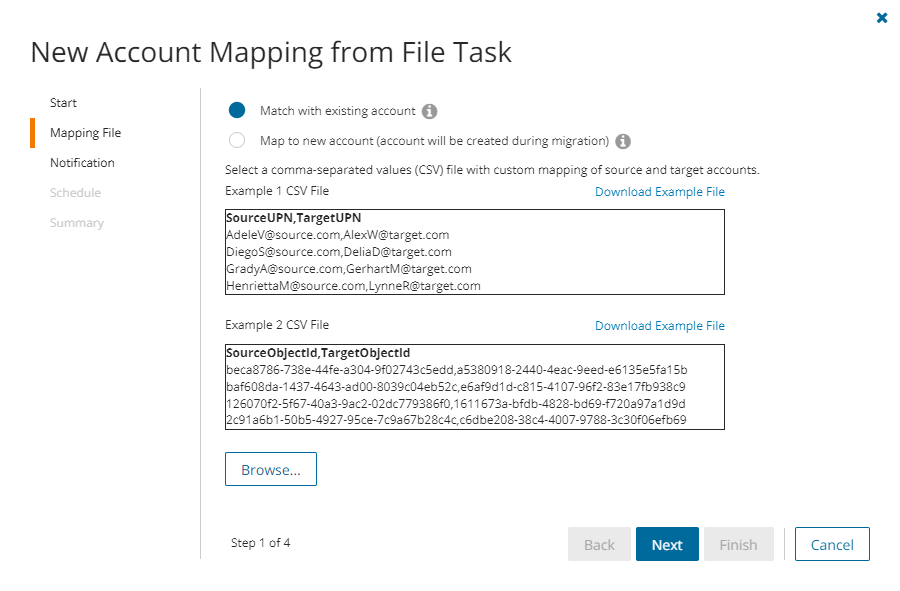The width and height of the screenshot is (900, 591).
Task: Close the dialog with the X icon
Action: point(882,18)
